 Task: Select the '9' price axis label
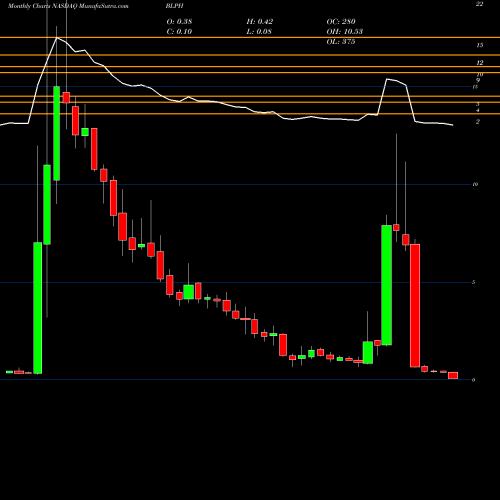[478, 80]
